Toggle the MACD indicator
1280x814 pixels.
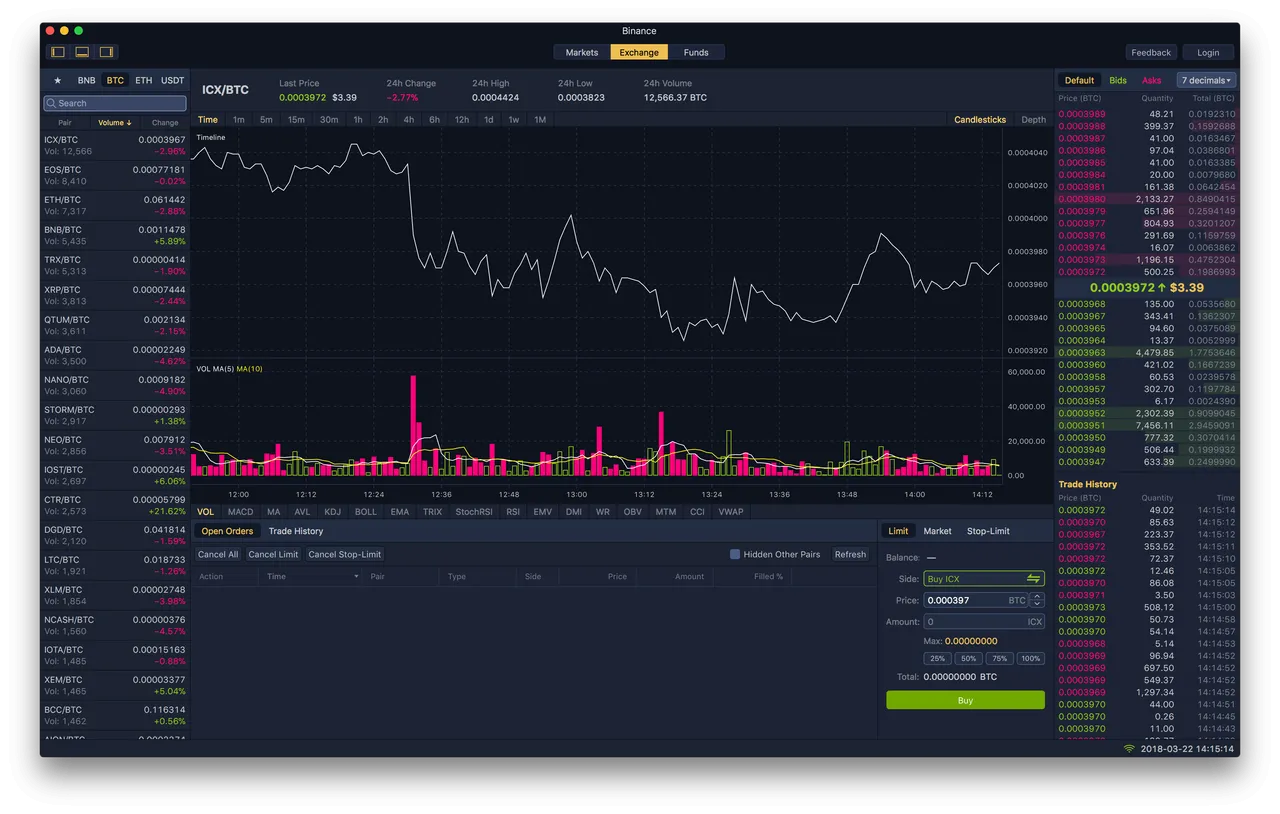click(x=241, y=512)
